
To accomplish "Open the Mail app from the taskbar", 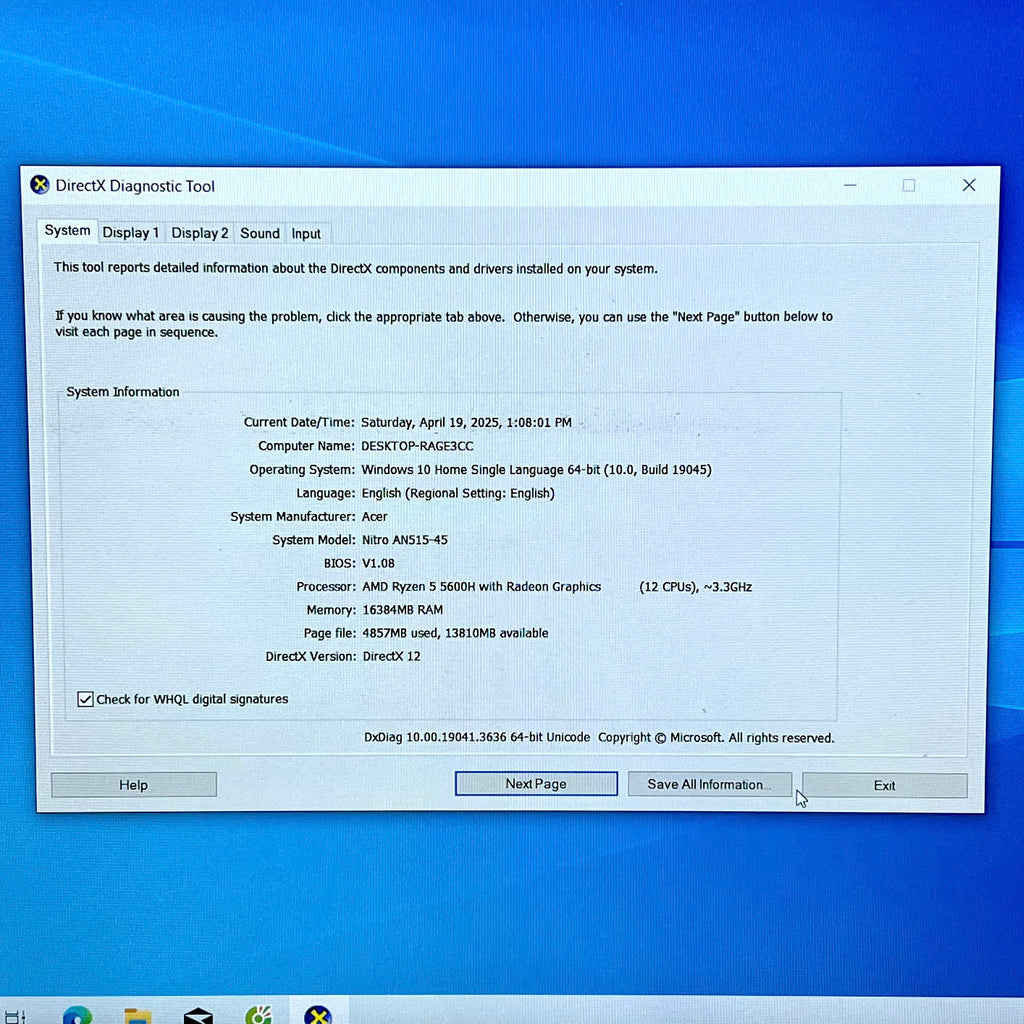I will [x=198, y=1016].
